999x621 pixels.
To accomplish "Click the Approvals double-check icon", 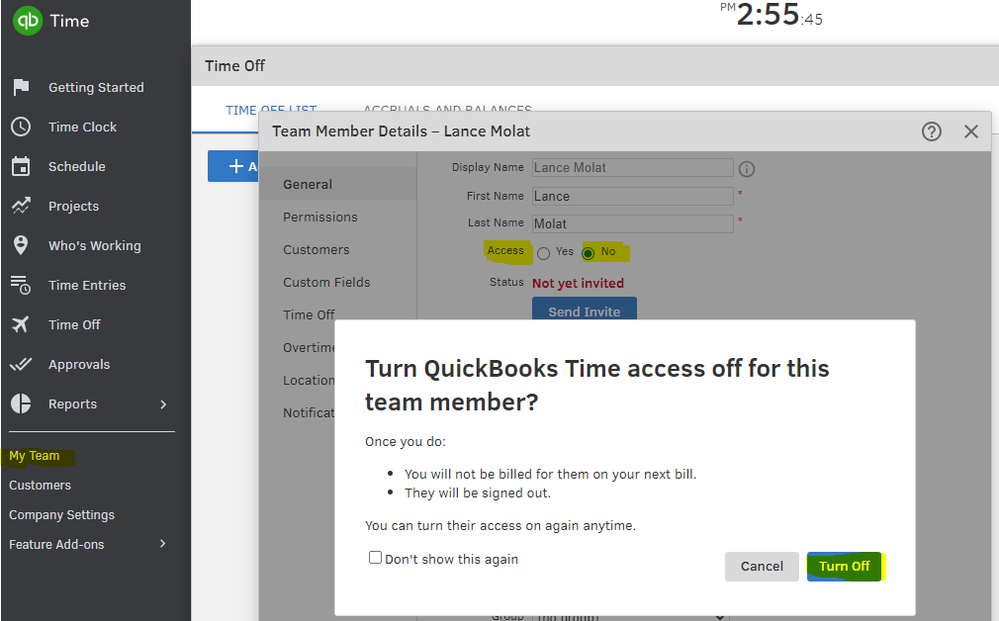I will (21, 365).
